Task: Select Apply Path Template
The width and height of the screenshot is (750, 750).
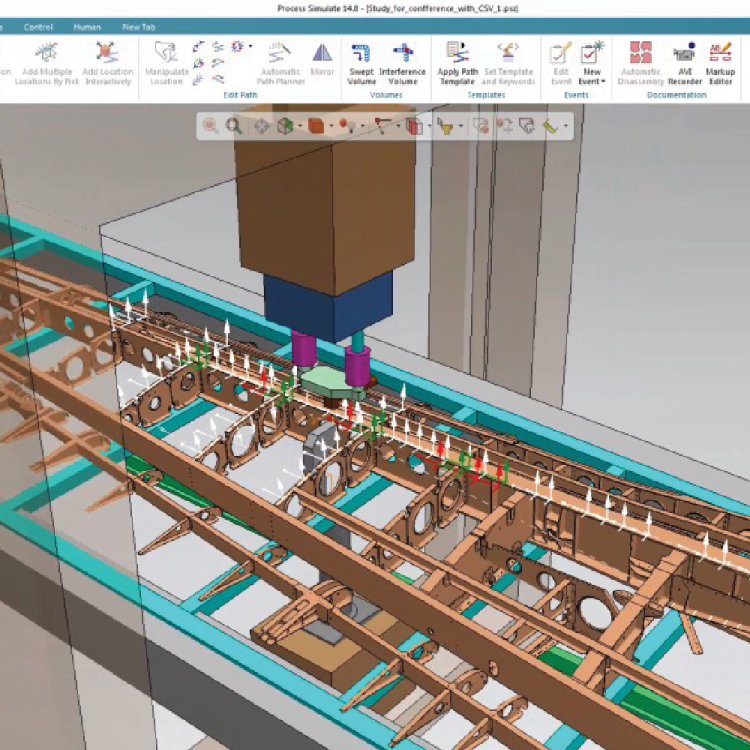Action: pyautogui.click(x=456, y=62)
